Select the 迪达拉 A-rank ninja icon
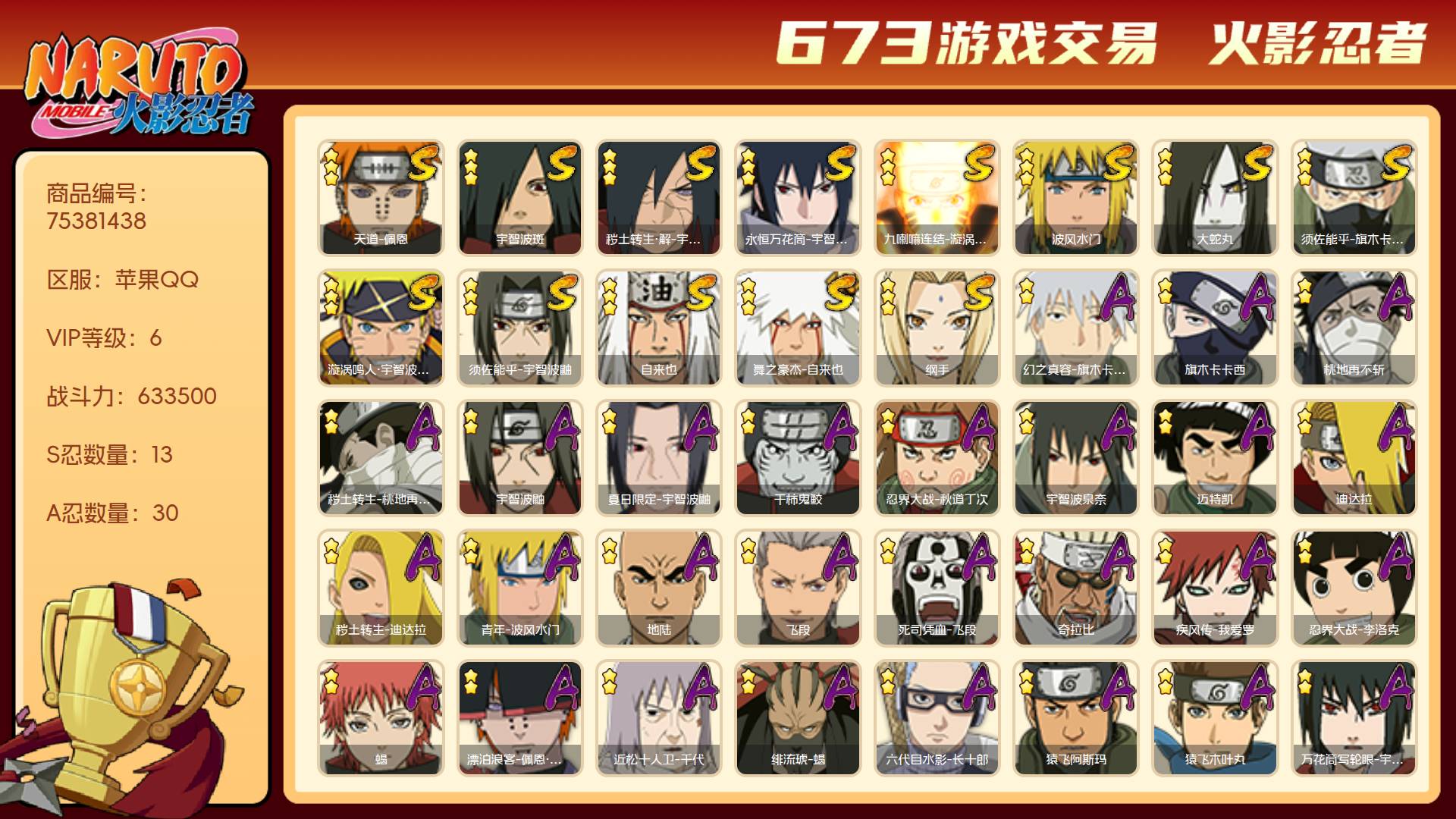Image resolution: width=1456 pixels, height=819 pixels. [x=1354, y=457]
